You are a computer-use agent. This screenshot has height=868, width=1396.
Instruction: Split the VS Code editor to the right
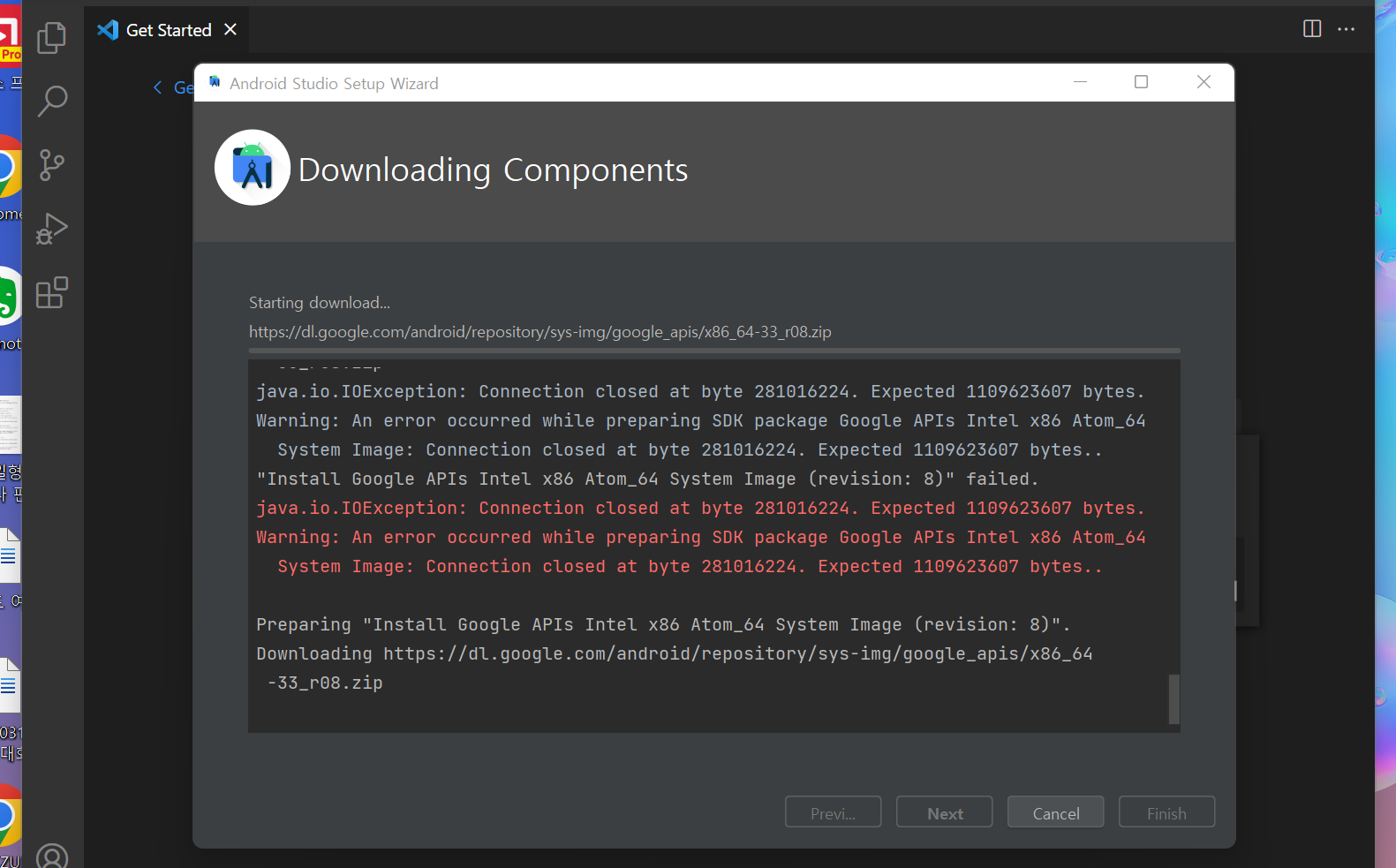pos(1312,29)
